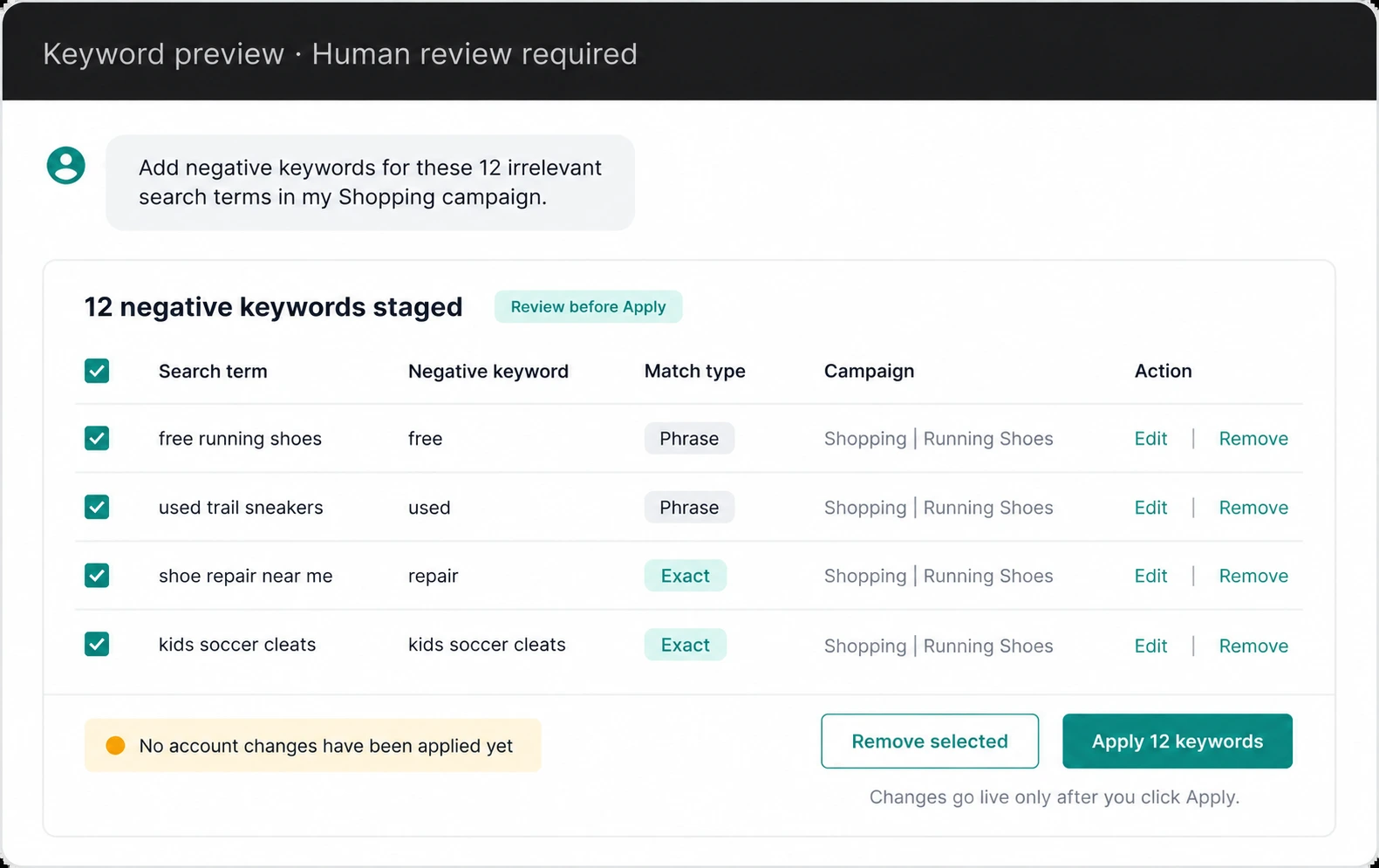Click the search term 'used trail sneakers'
The width and height of the screenshot is (1379, 868).
241,508
